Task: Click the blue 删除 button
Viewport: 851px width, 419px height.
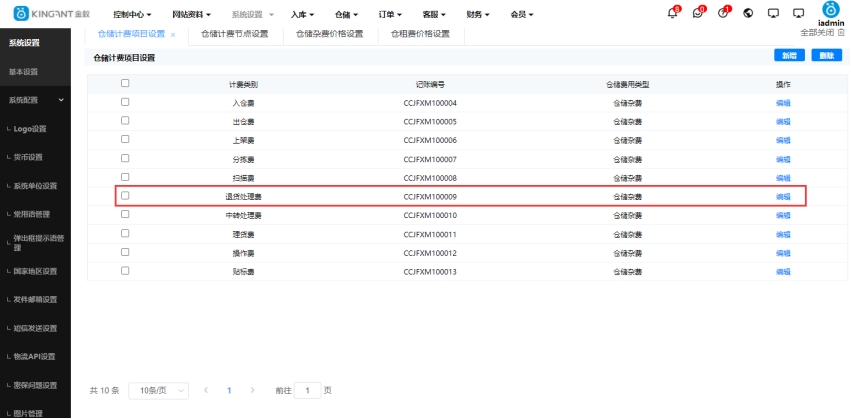Action: click(827, 55)
